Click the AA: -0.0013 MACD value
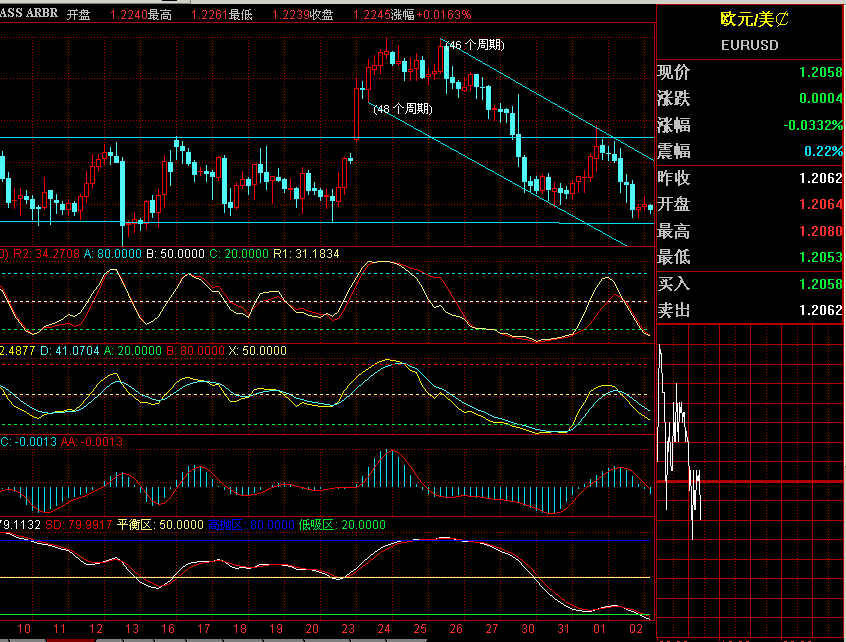This screenshot has width=846, height=642. click(x=92, y=442)
